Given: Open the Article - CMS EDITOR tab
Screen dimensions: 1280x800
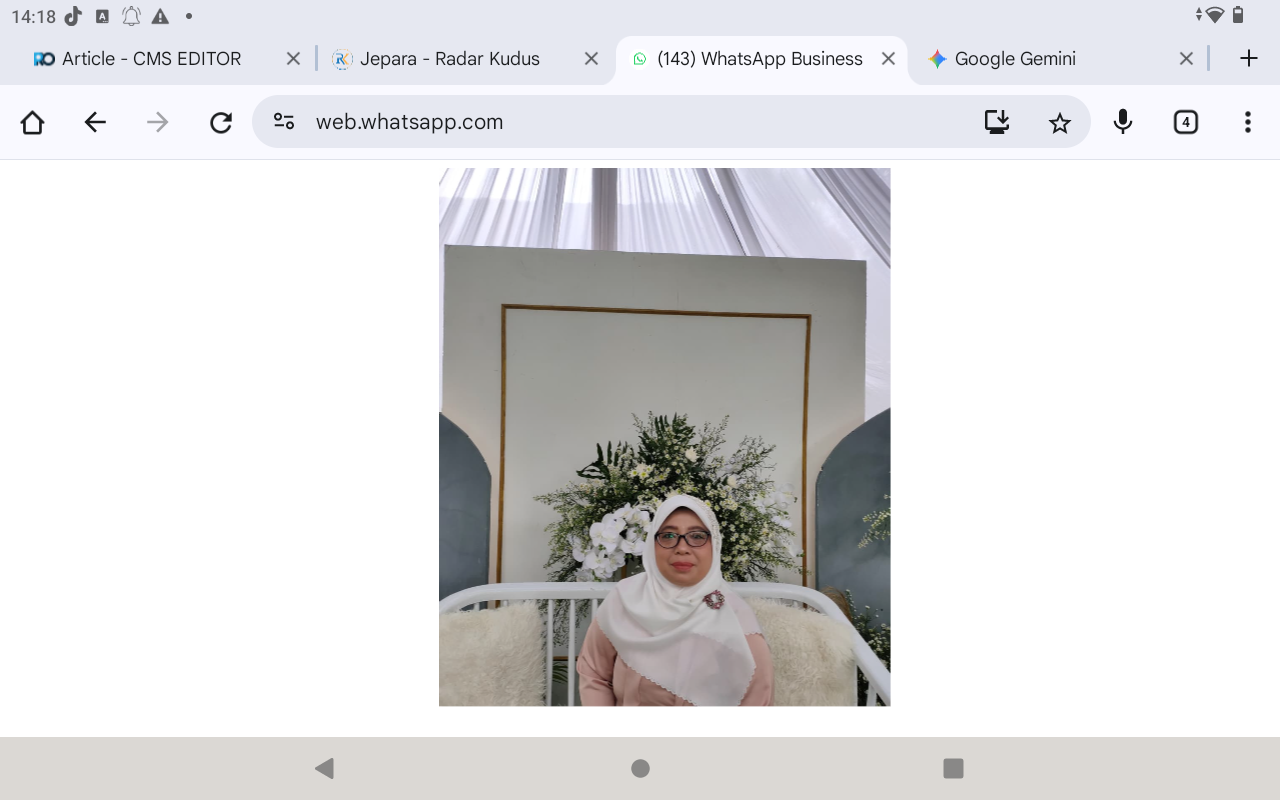Looking at the screenshot, I should (151, 59).
